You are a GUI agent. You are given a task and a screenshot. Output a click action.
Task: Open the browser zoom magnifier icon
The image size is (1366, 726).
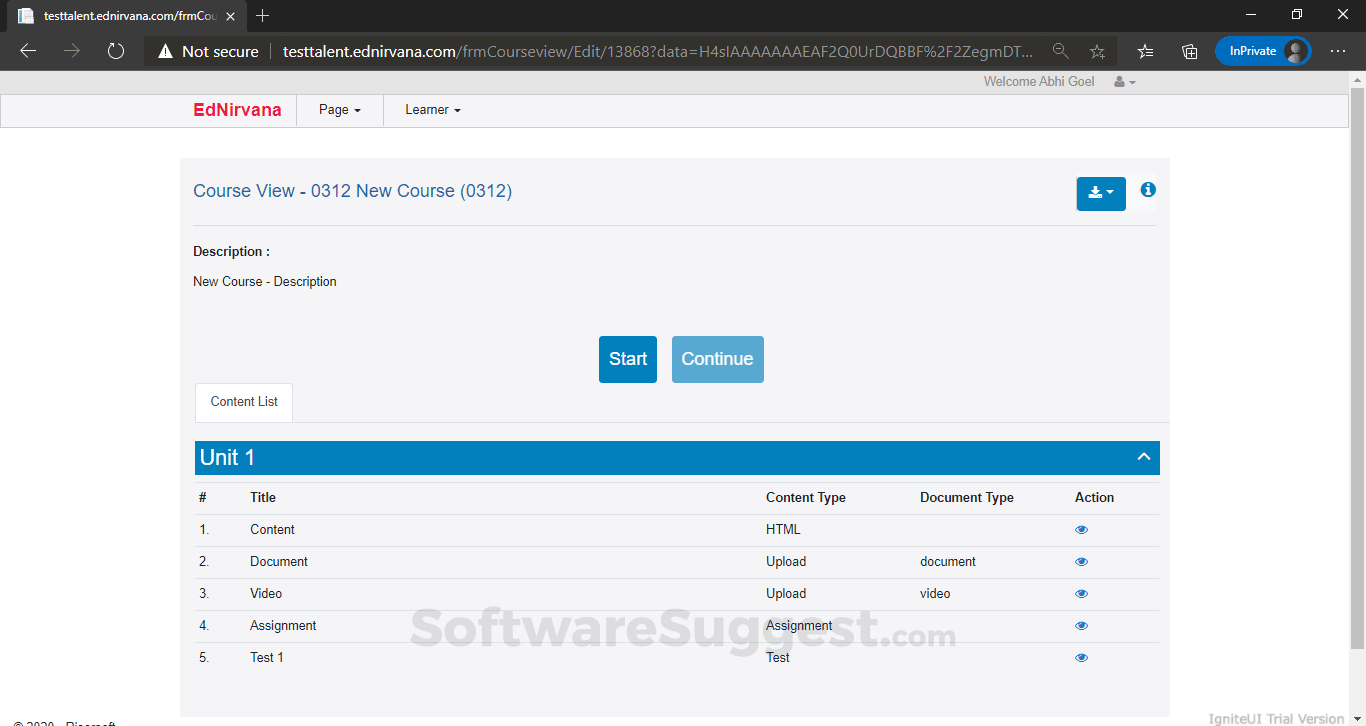(1060, 51)
